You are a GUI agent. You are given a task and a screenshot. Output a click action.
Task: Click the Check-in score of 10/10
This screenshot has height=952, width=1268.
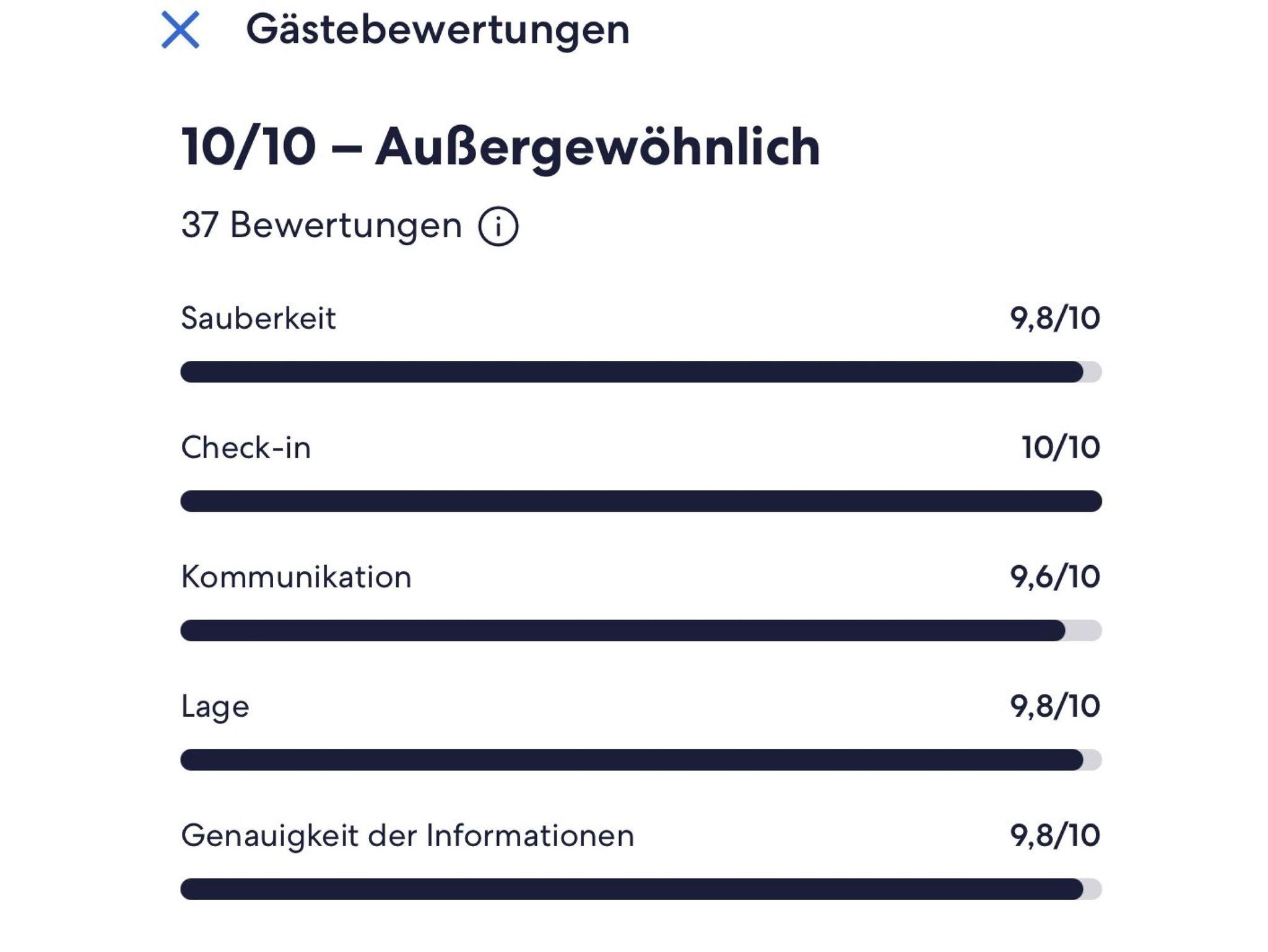click(1060, 448)
